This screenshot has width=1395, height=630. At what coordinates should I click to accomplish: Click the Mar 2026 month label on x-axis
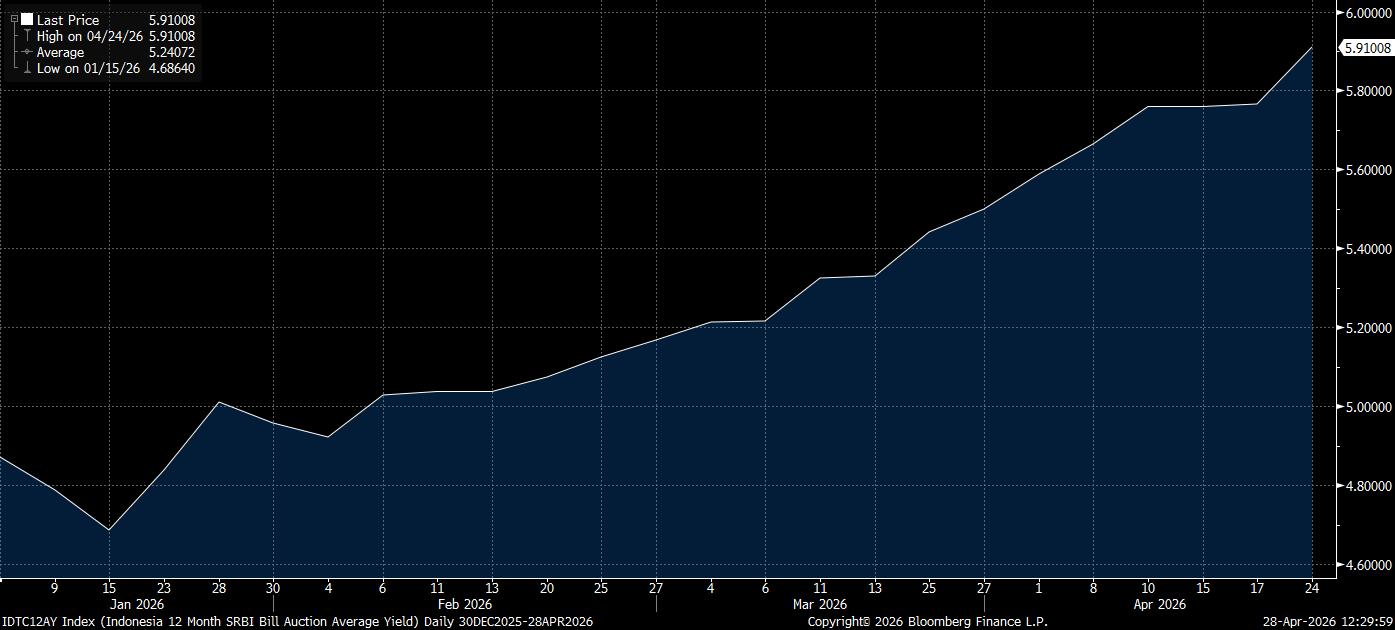(x=819, y=604)
